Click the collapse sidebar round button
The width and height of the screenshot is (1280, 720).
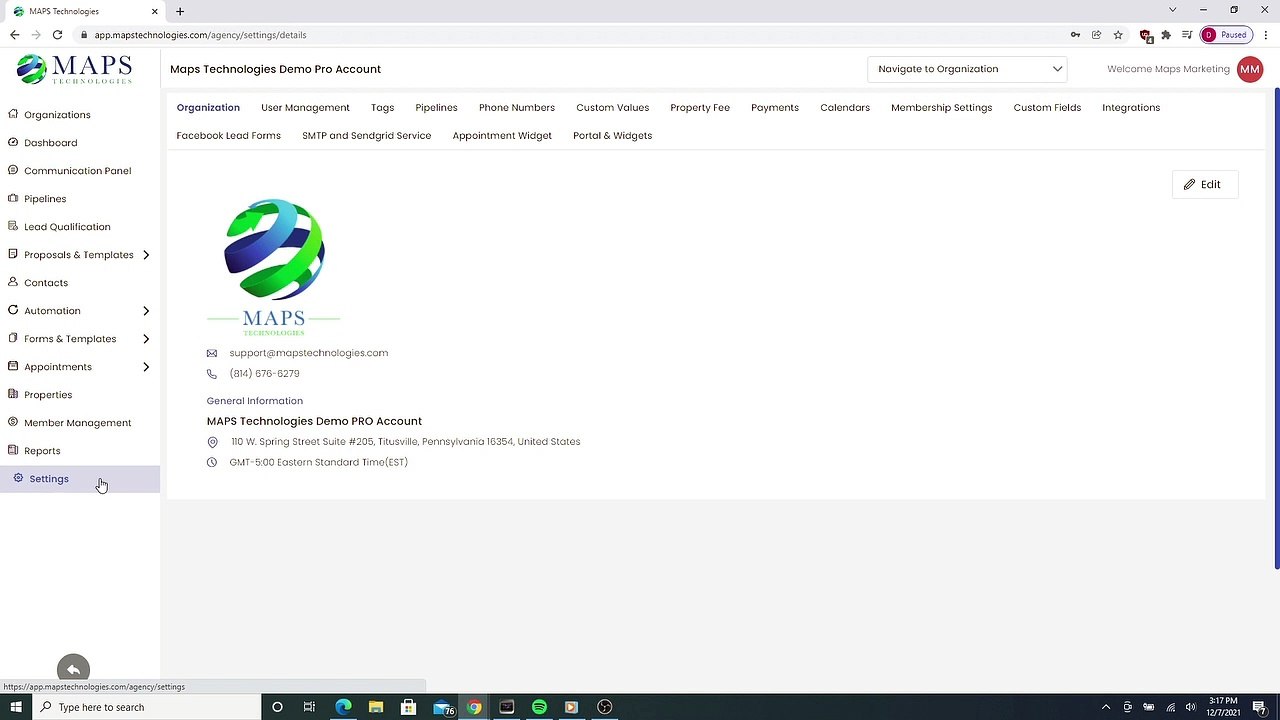[73, 668]
